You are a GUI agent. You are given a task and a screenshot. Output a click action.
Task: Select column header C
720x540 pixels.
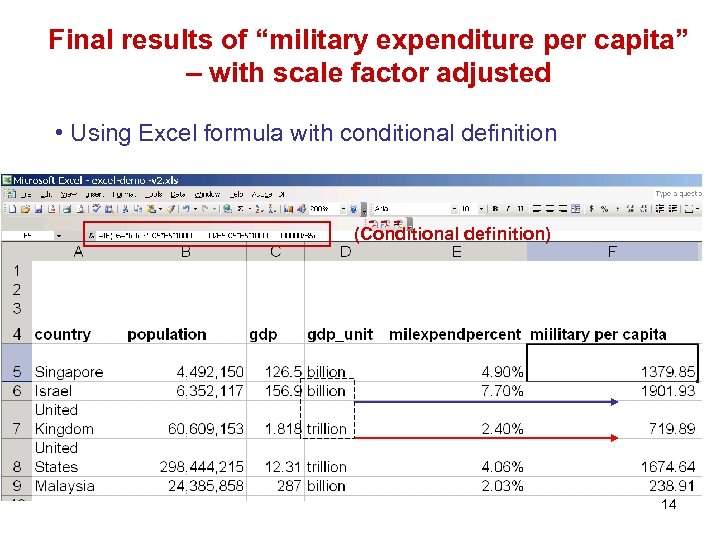(276, 252)
